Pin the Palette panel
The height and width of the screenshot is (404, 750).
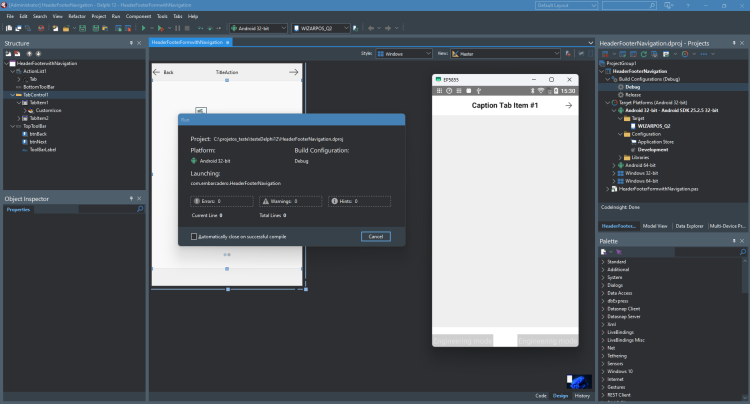point(734,241)
